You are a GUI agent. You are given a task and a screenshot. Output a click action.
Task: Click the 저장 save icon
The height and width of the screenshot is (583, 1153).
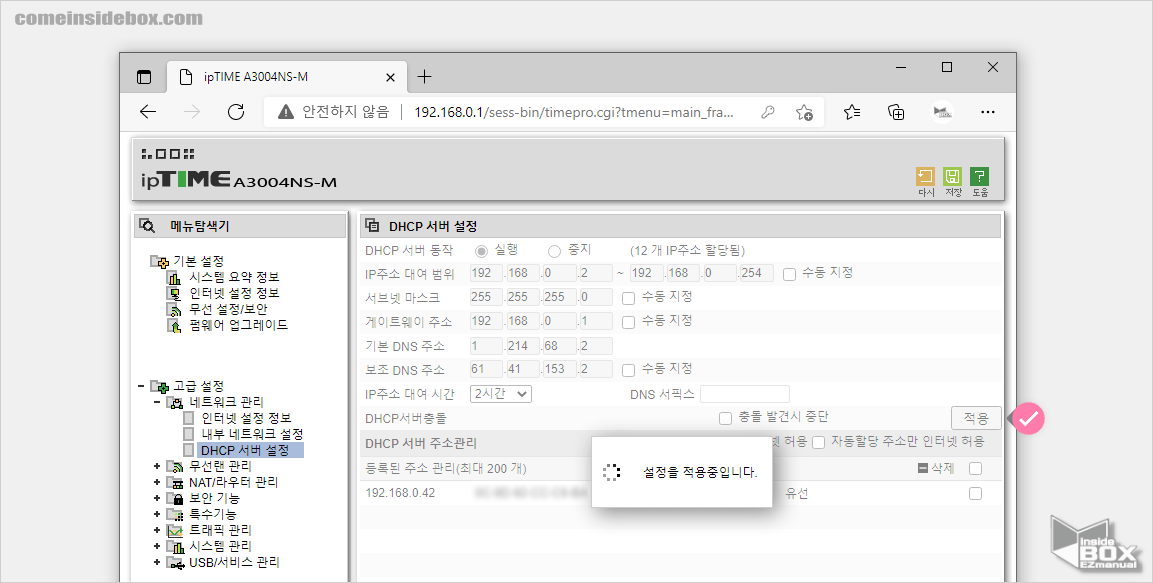(x=952, y=176)
